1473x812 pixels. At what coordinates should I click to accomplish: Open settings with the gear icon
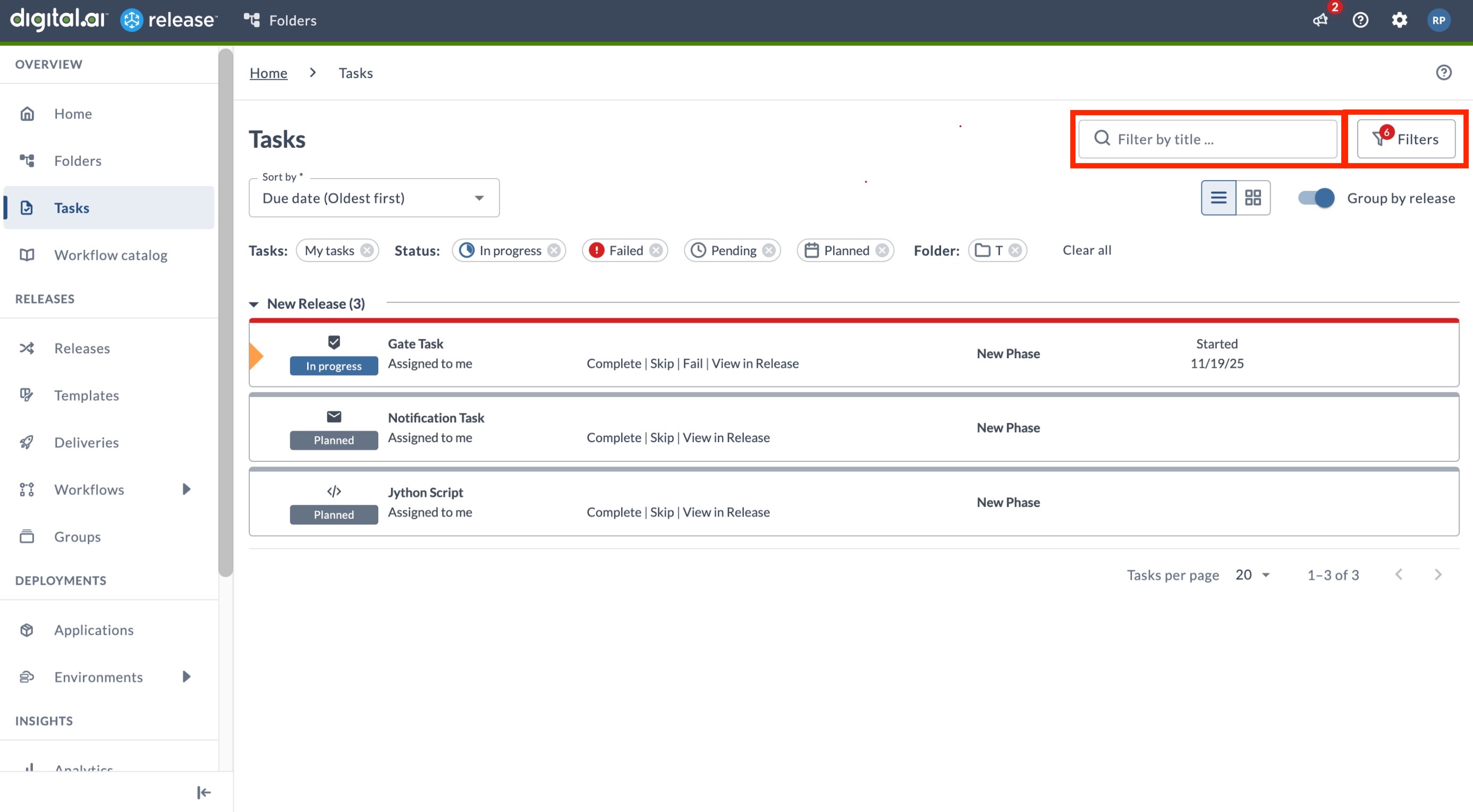1400,20
